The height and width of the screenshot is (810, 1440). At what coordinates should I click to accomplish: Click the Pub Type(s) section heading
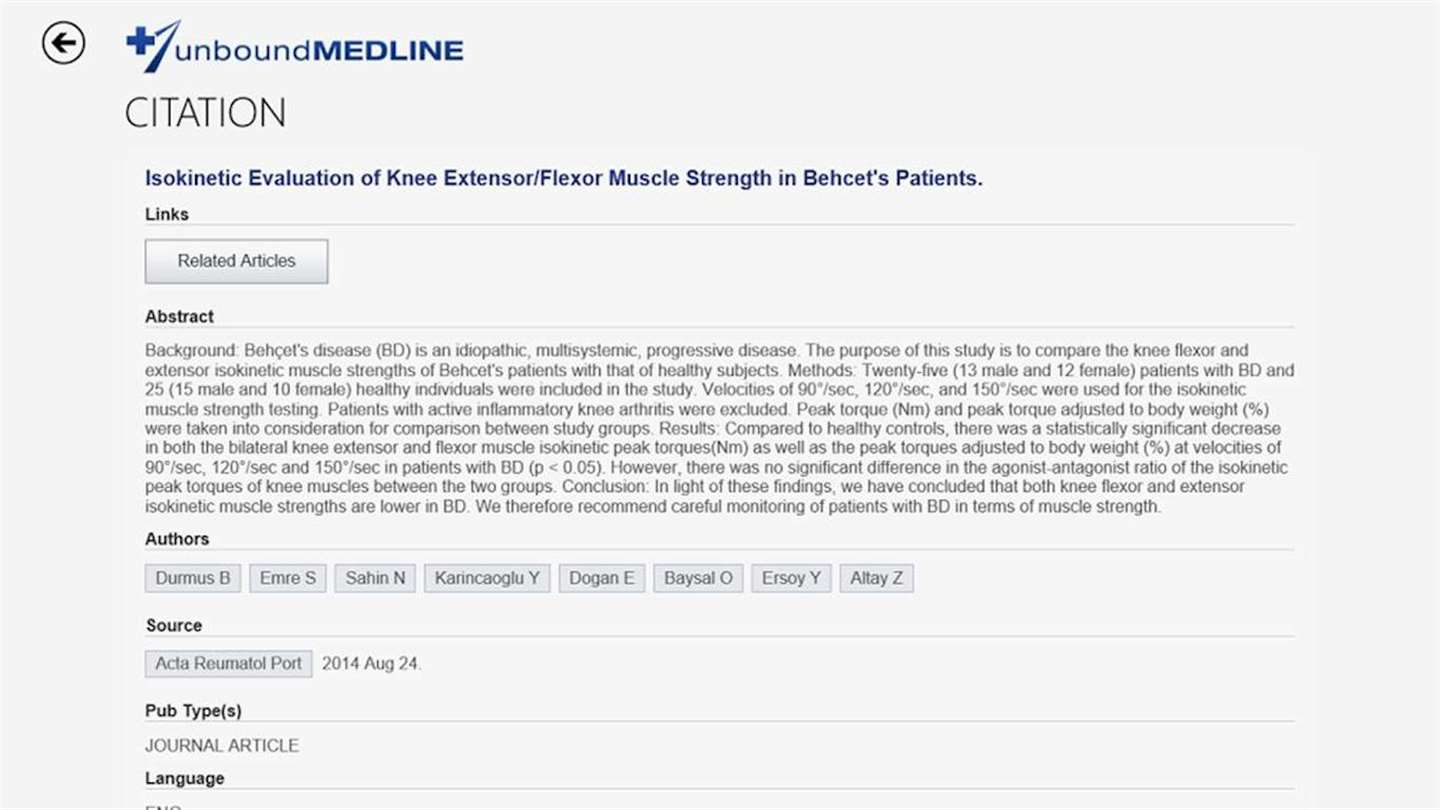point(193,711)
